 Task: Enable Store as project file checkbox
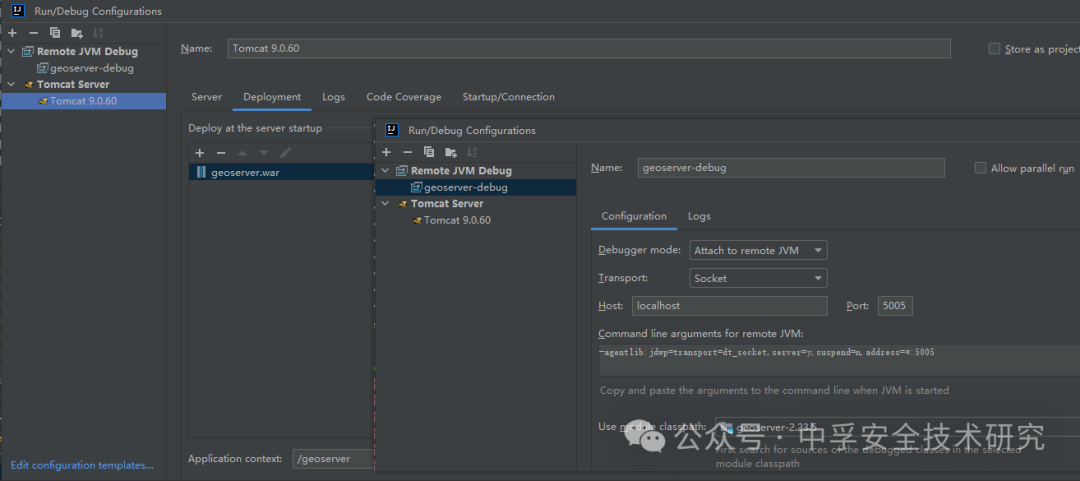(x=994, y=48)
